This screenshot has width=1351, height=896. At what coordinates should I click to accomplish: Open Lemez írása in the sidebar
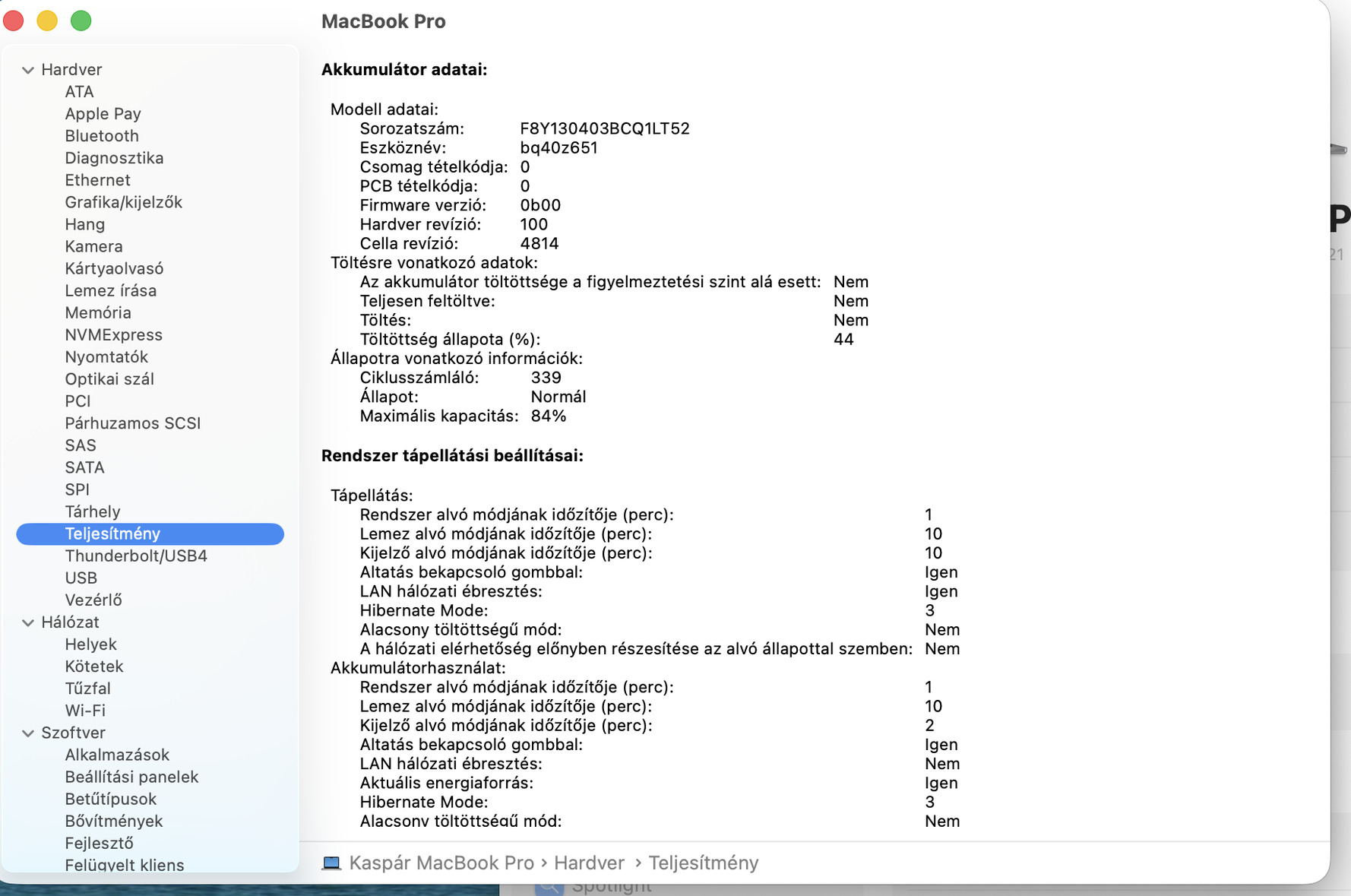(110, 290)
